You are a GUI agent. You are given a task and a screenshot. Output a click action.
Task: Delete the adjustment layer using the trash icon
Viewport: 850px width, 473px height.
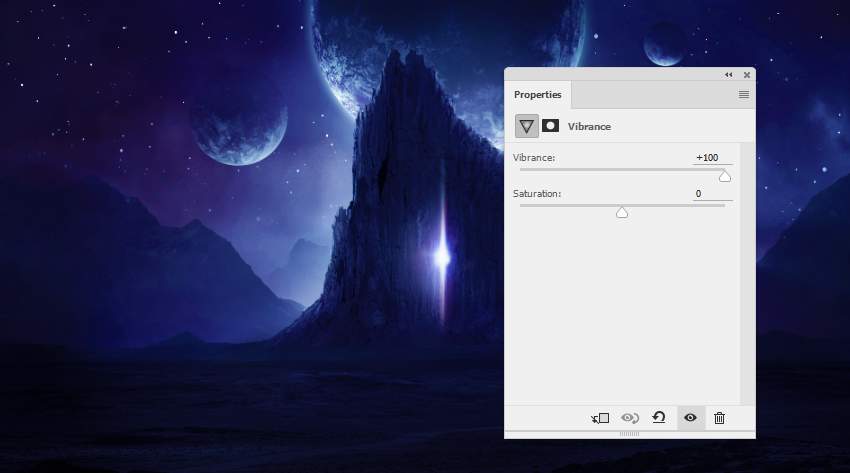719,418
